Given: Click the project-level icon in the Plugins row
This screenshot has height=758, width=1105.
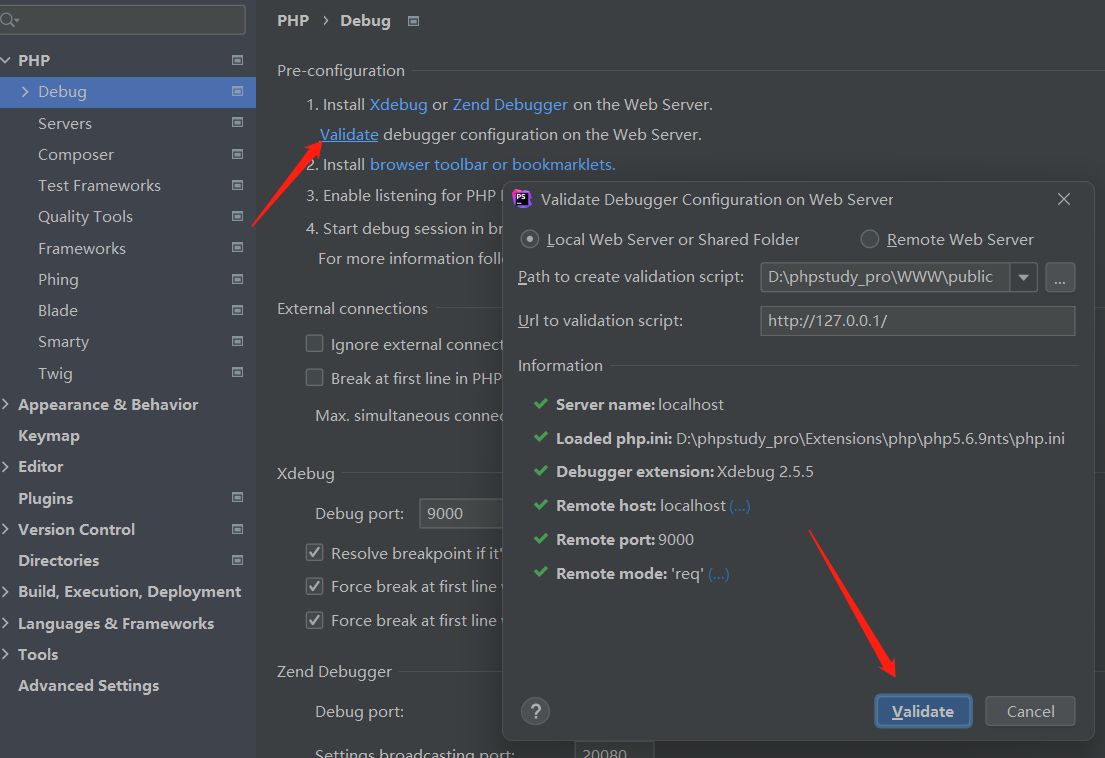Looking at the screenshot, I should tap(237, 497).
